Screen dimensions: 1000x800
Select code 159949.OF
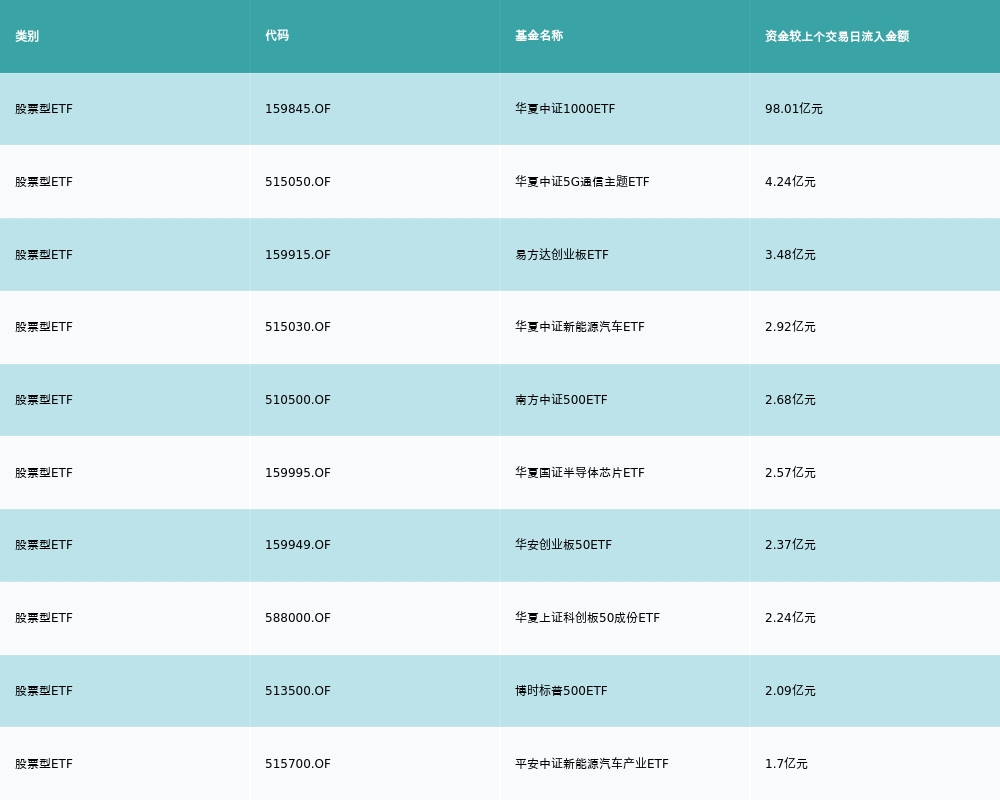click(x=298, y=545)
